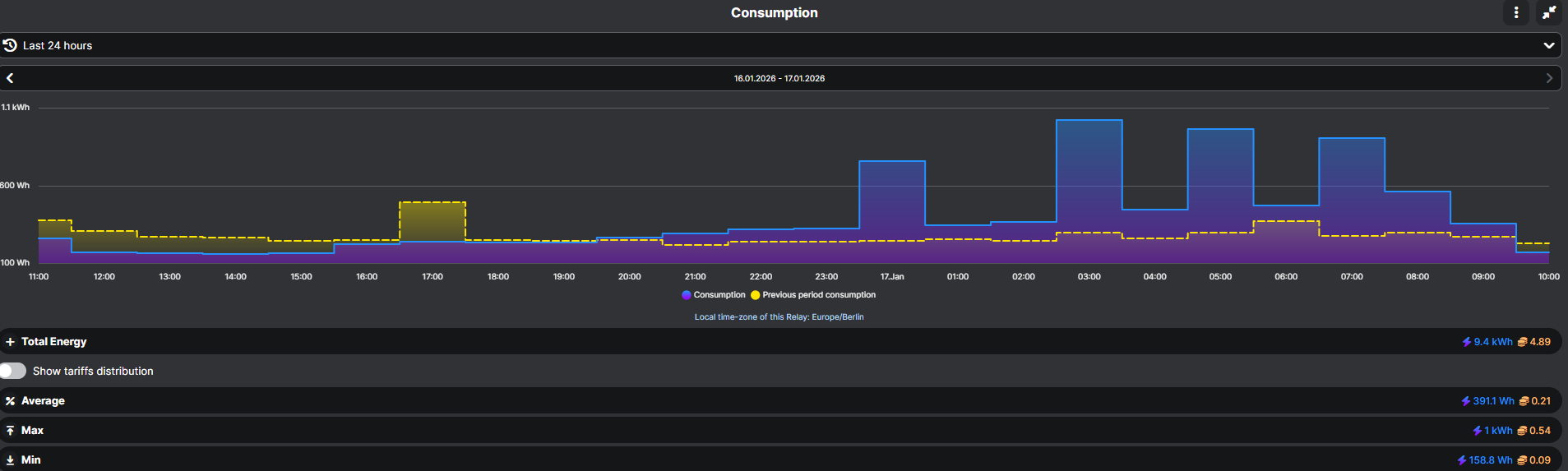Click the Average percent icon

[10, 401]
